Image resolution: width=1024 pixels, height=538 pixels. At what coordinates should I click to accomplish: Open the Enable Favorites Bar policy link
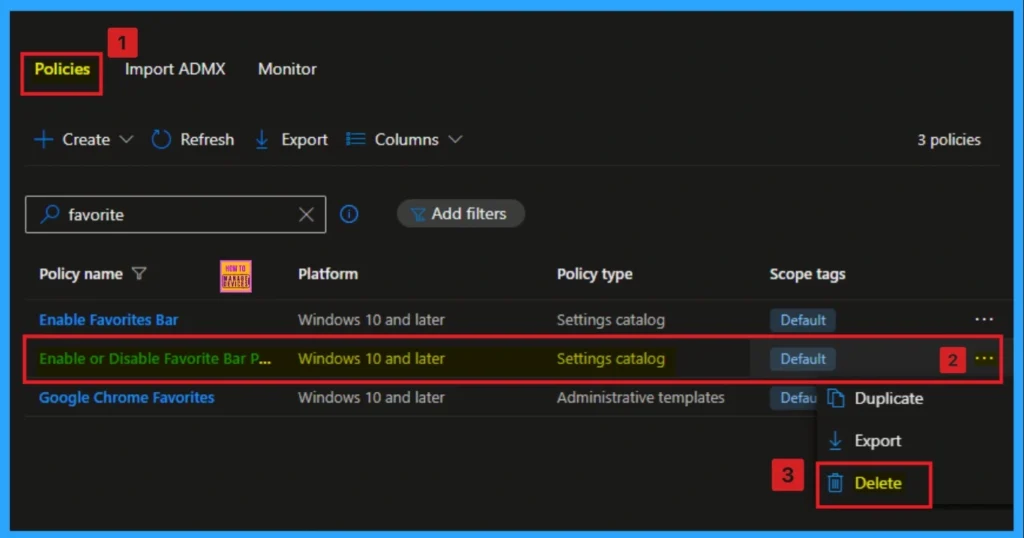(x=108, y=320)
